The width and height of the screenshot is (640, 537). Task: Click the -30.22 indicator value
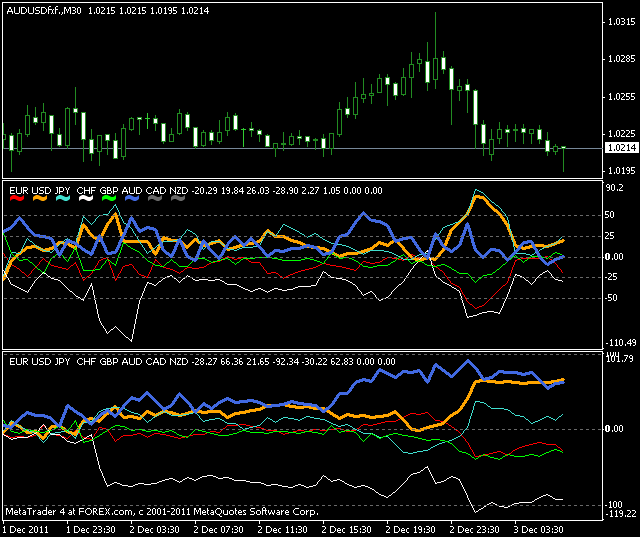click(x=314, y=362)
